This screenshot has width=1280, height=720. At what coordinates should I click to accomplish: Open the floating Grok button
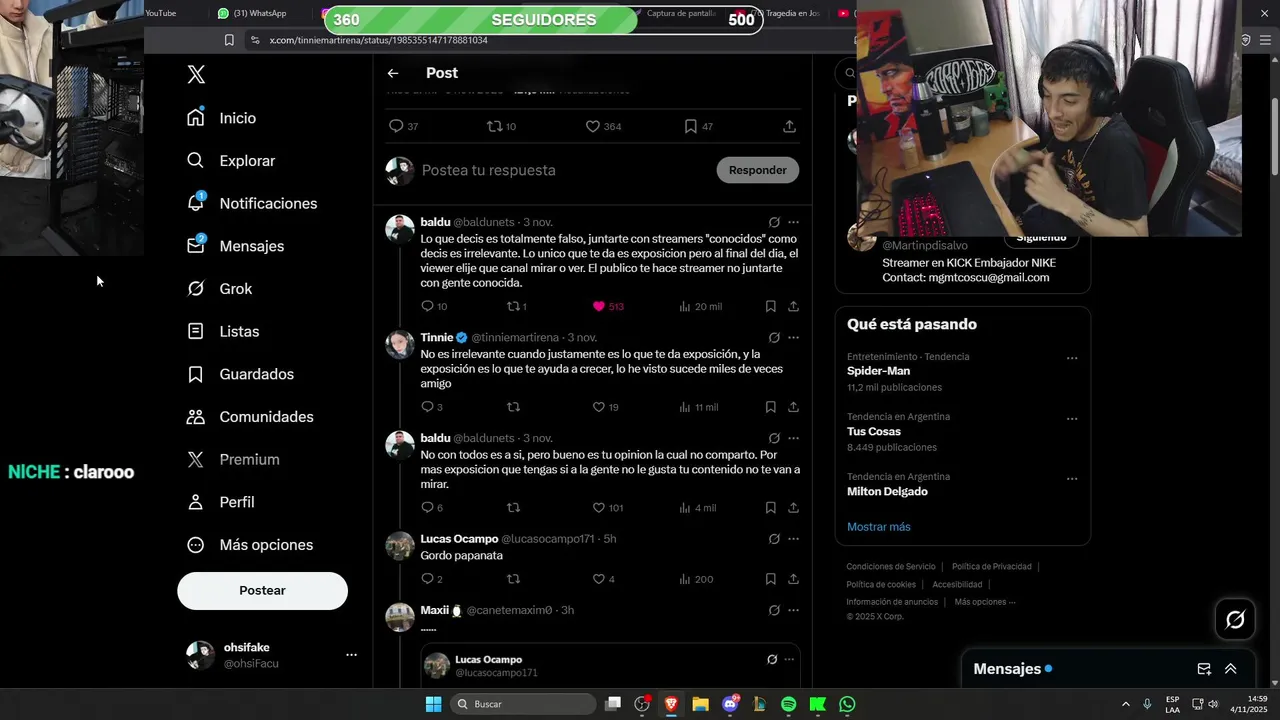1235,620
